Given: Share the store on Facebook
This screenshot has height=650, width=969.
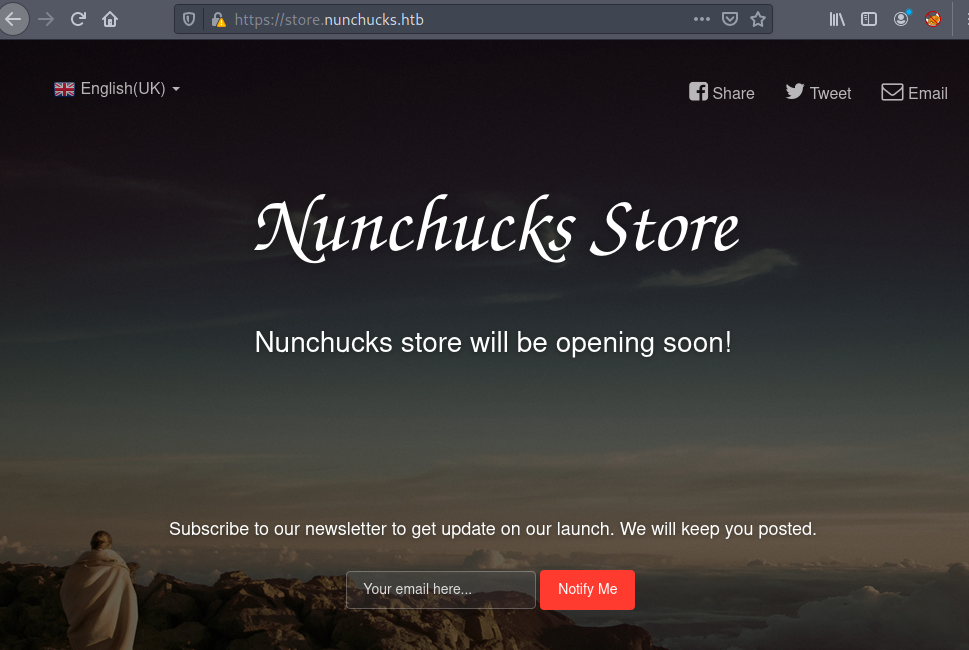Looking at the screenshot, I should 722,93.
